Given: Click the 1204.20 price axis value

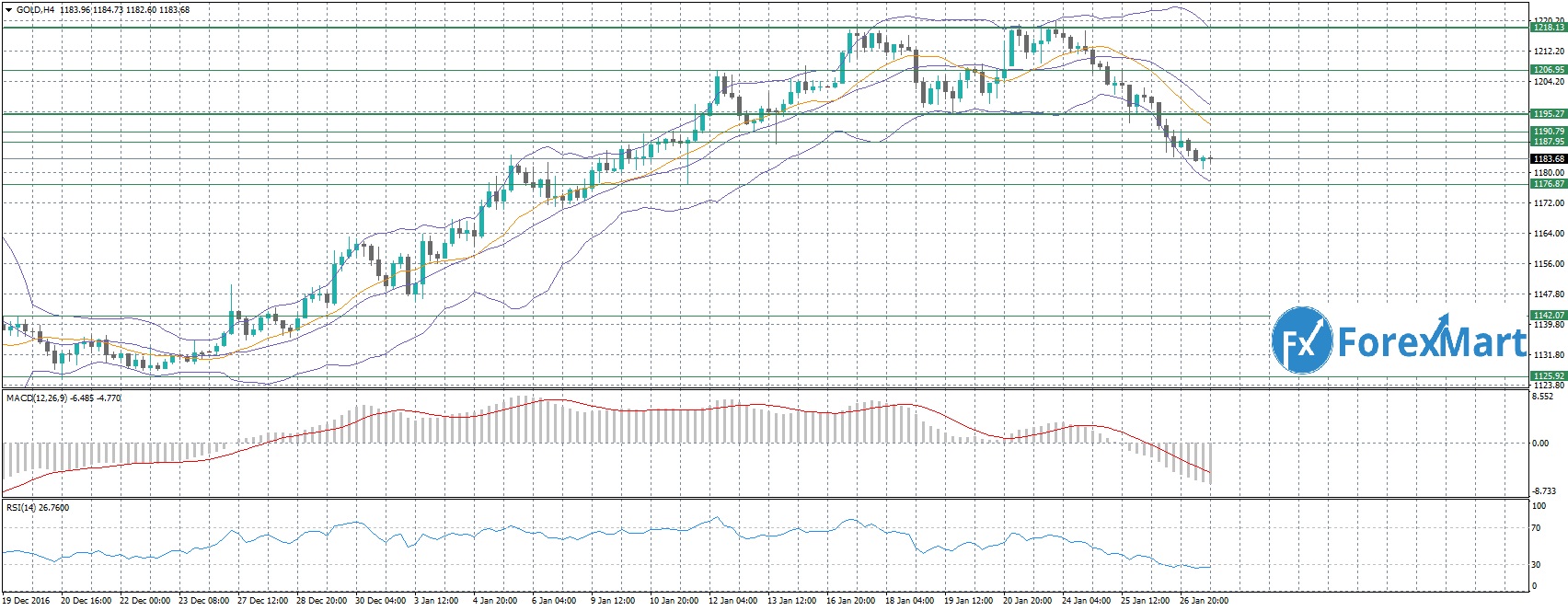Looking at the screenshot, I should point(1548,82).
